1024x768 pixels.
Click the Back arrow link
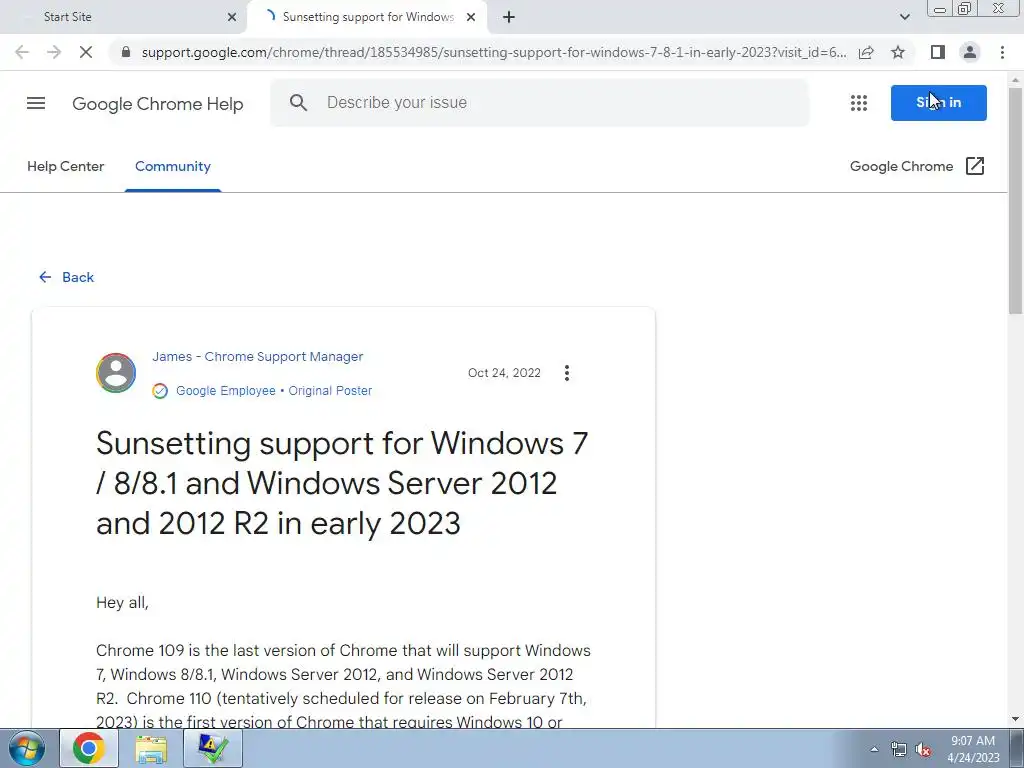[x=66, y=277]
